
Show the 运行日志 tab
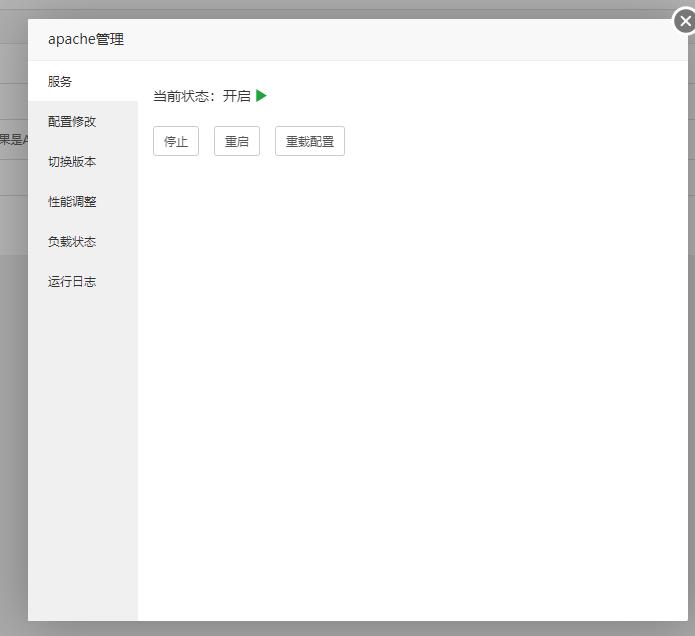[x=72, y=281]
